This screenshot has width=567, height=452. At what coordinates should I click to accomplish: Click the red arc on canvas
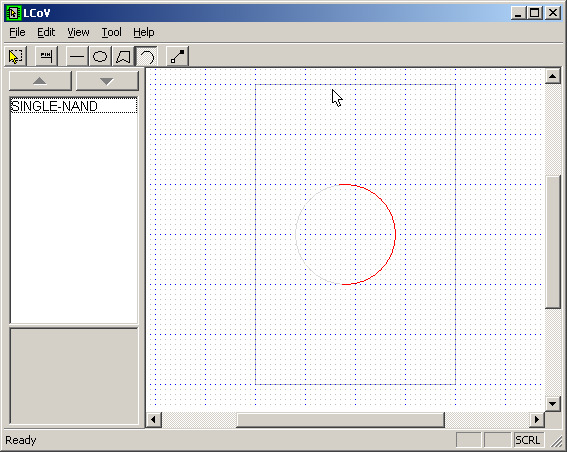click(395, 234)
